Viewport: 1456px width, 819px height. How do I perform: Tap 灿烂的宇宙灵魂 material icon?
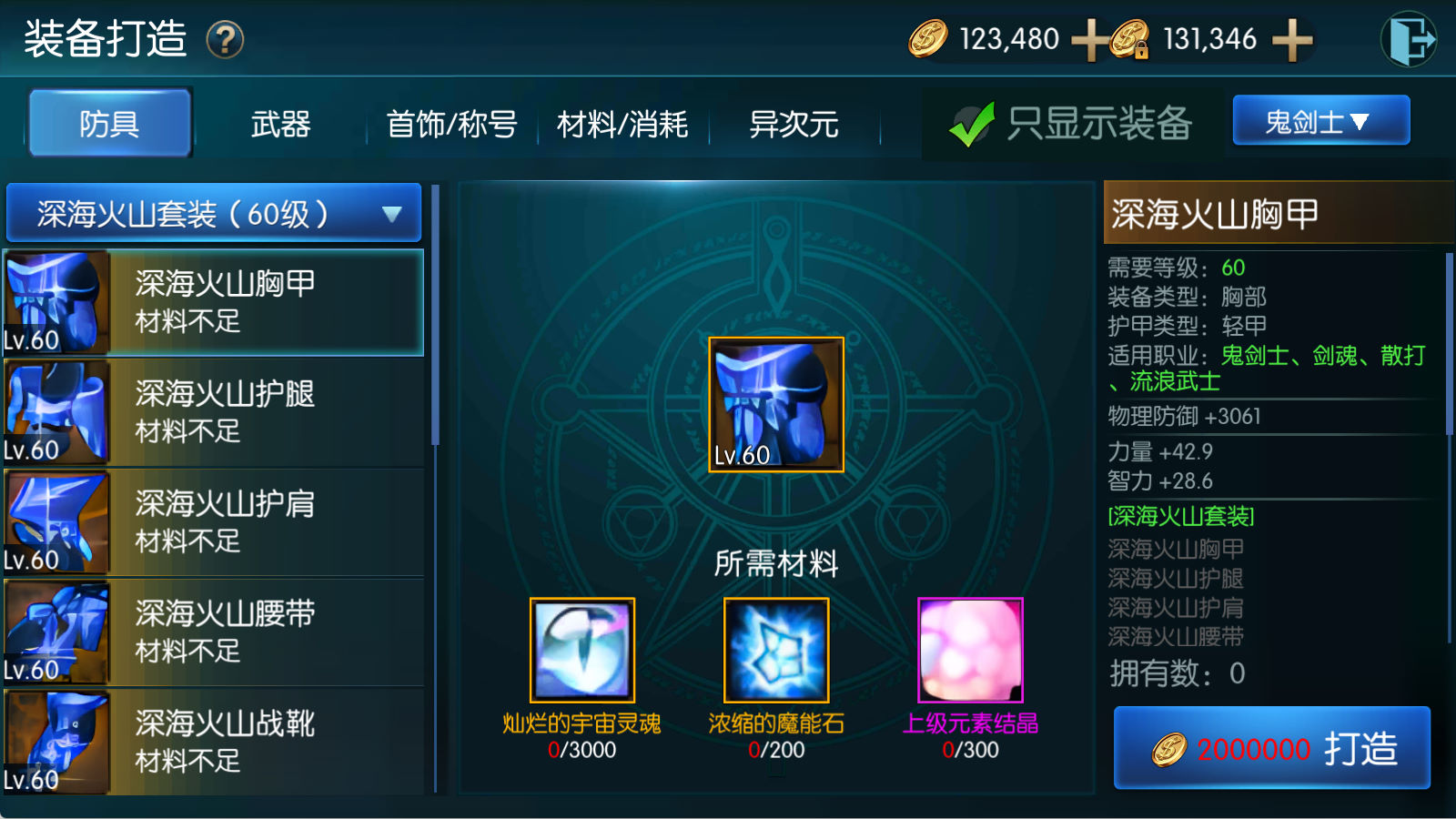[x=582, y=650]
